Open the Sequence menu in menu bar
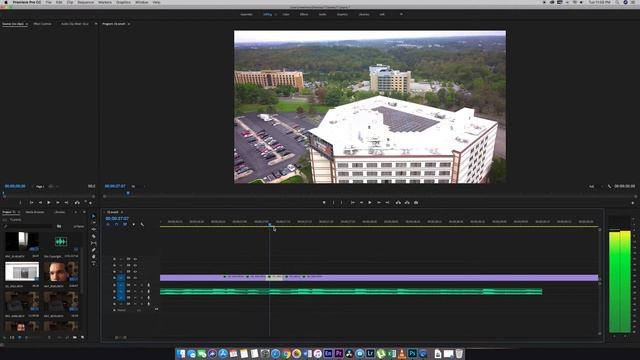The image size is (640, 360). coord(86,2)
